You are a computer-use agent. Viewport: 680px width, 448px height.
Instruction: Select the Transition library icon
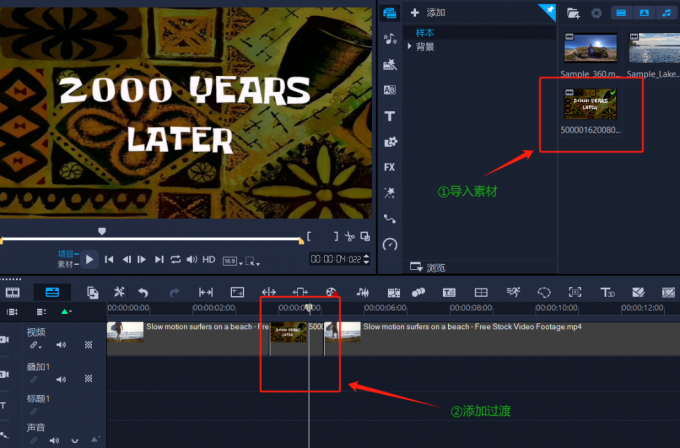(389, 90)
